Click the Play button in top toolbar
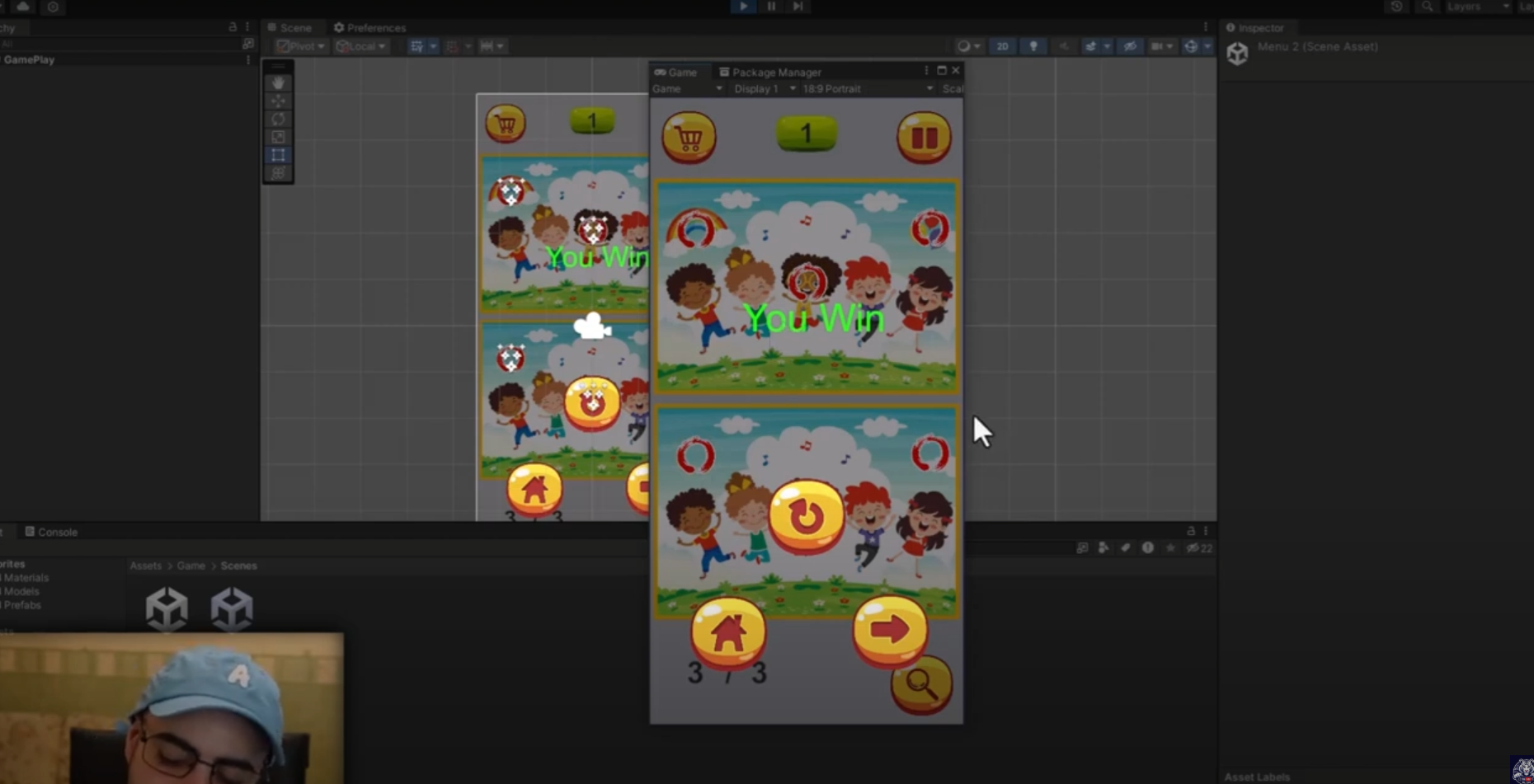The width and height of the screenshot is (1534, 784). pos(743,7)
